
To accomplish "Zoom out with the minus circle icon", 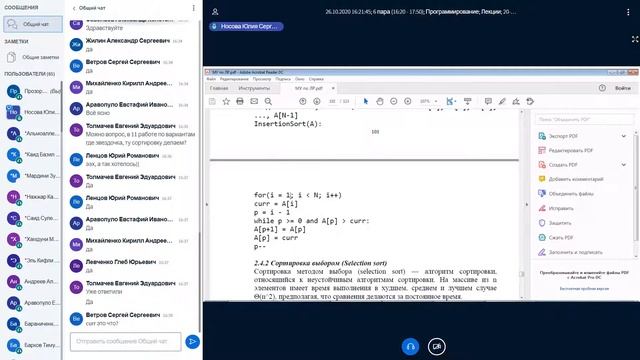I will tap(393, 102).
